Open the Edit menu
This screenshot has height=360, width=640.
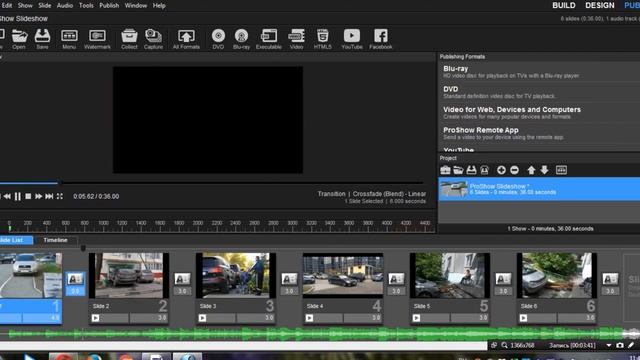tap(7, 6)
